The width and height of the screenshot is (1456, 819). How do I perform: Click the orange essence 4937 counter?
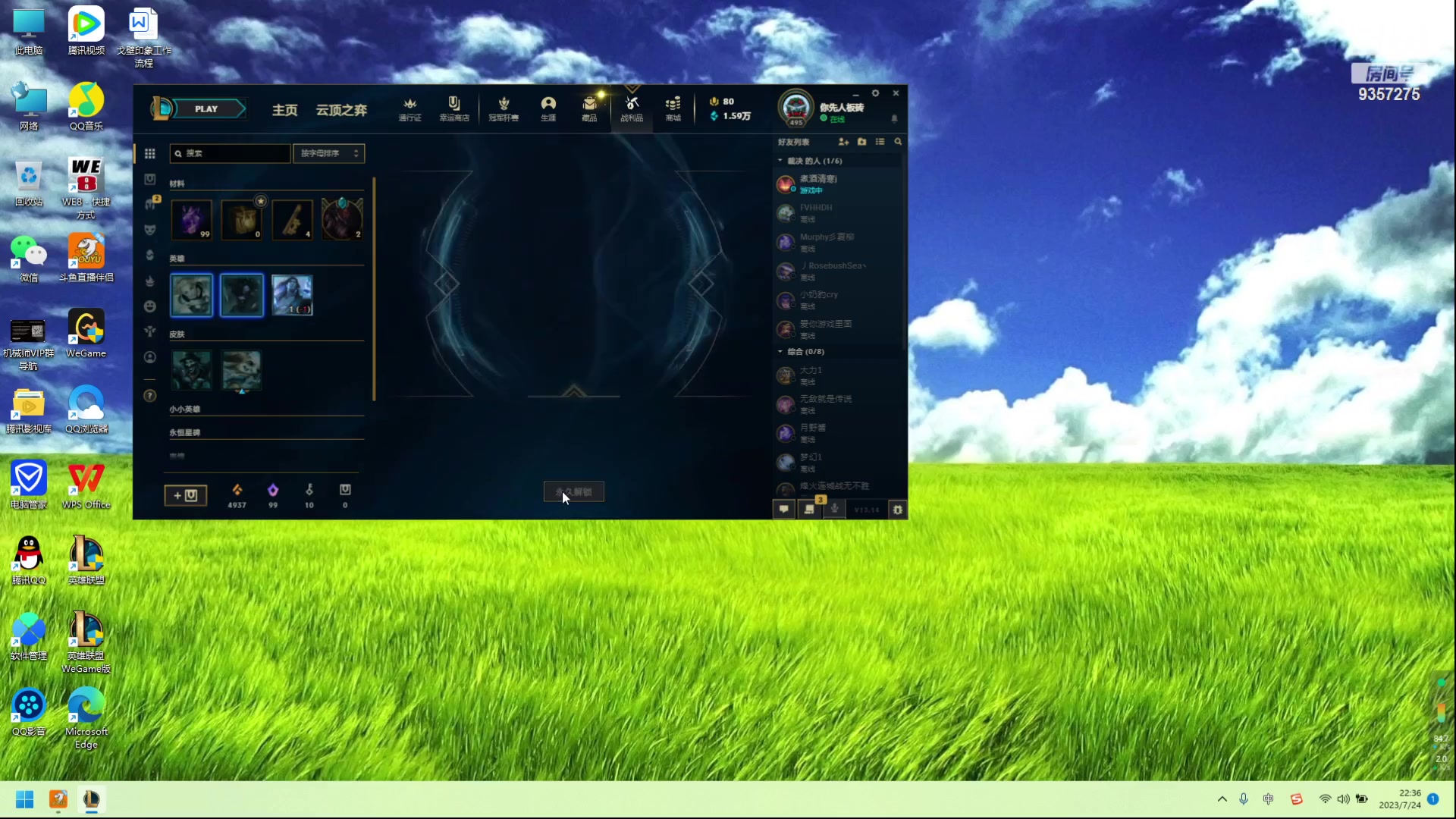237,496
